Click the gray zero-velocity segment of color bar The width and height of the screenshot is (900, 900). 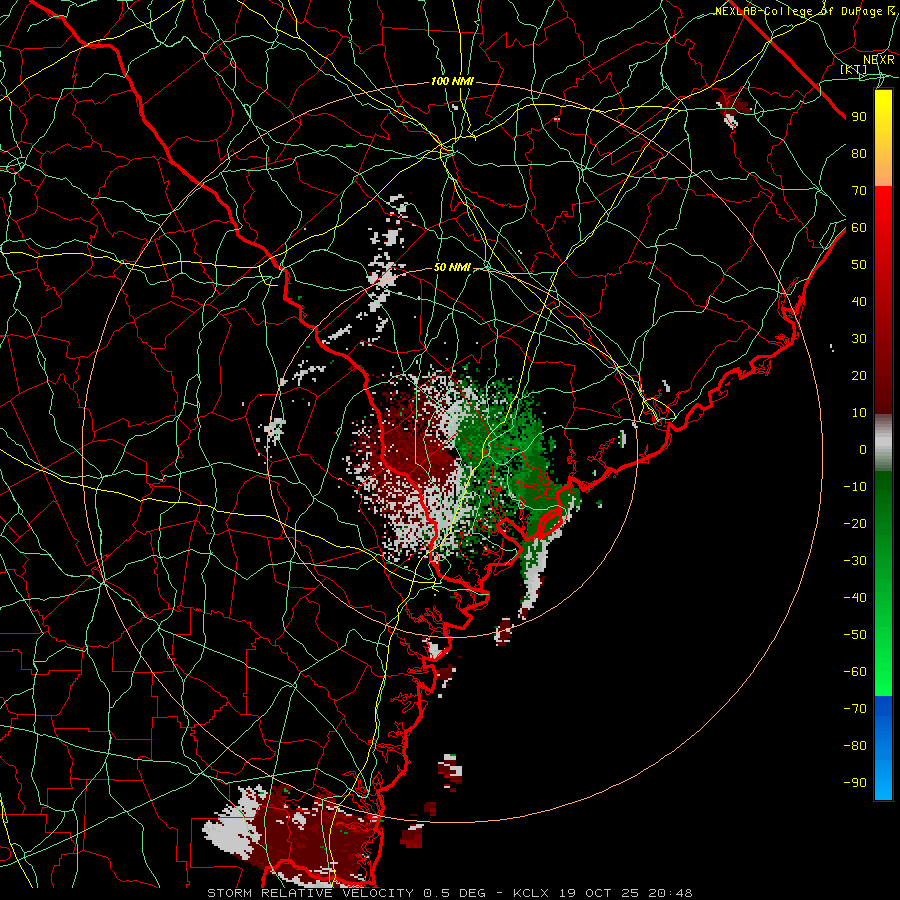tap(883, 443)
